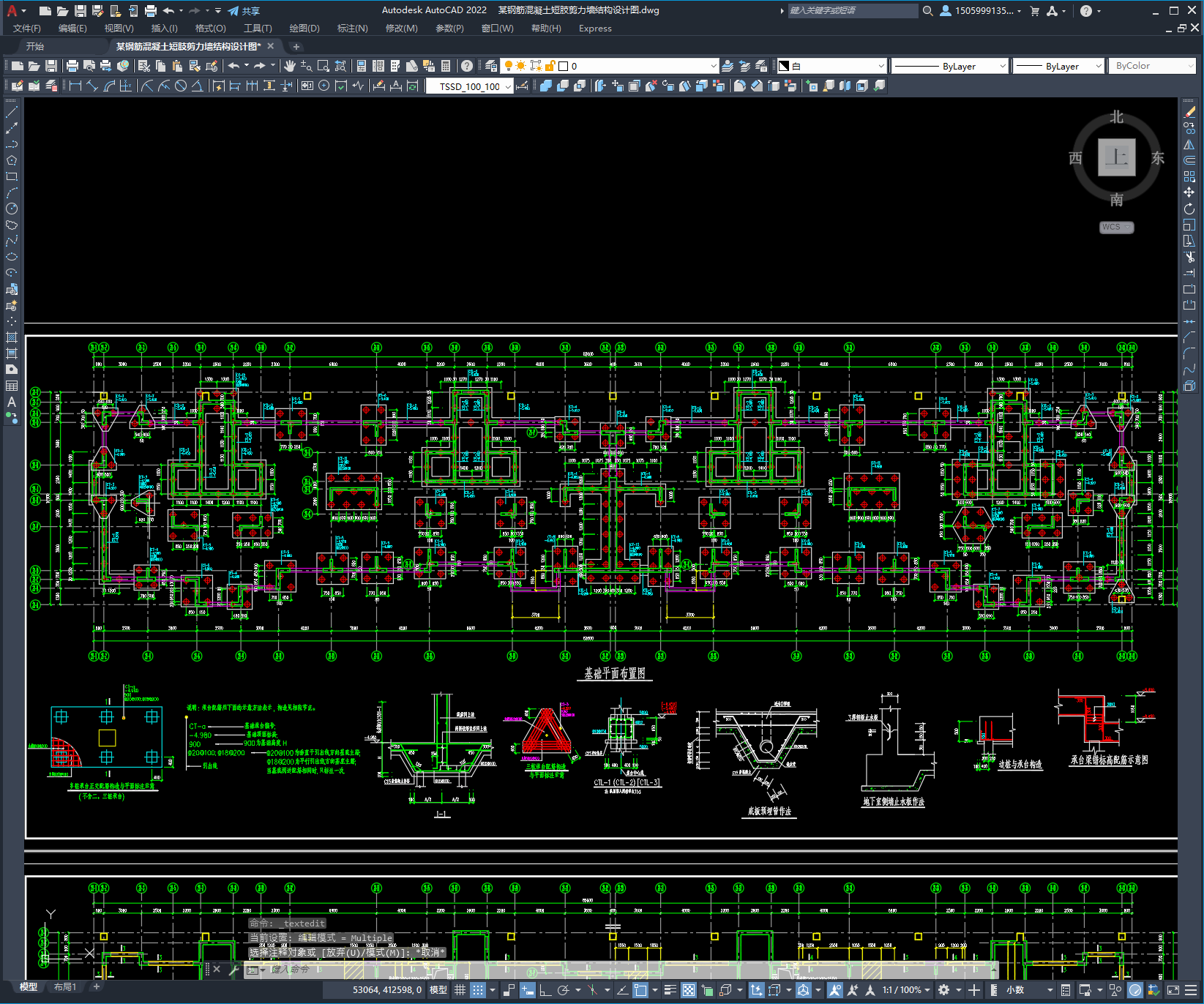Click the Make Object's Layer Current icon
This screenshot has width=1204, height=1004.
tap(728, 66)
